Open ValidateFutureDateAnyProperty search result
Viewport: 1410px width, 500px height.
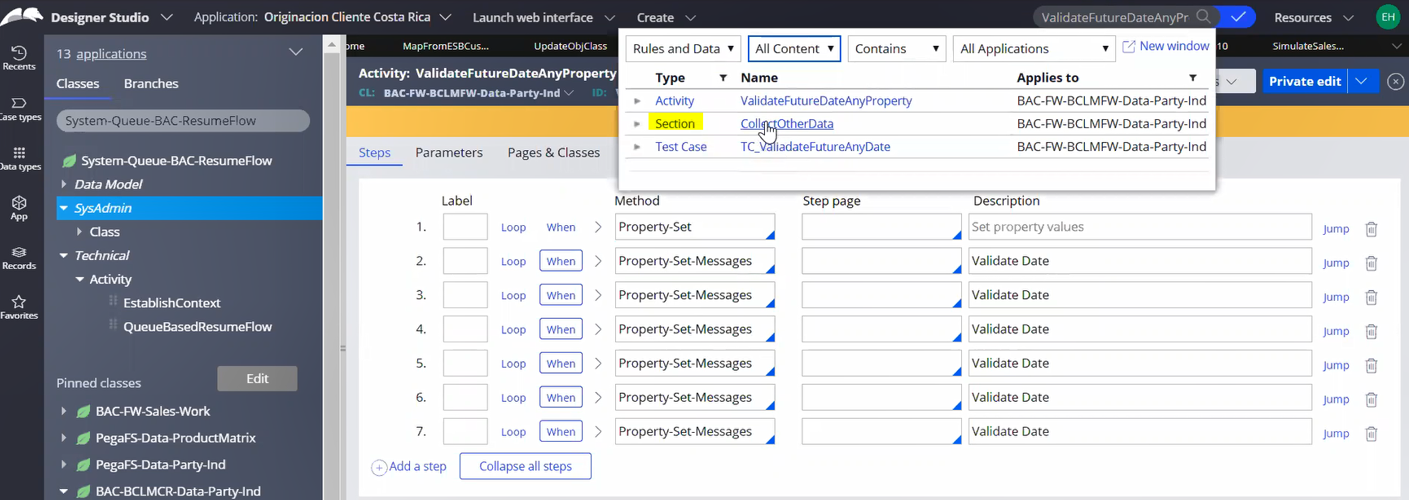(826, 101)
